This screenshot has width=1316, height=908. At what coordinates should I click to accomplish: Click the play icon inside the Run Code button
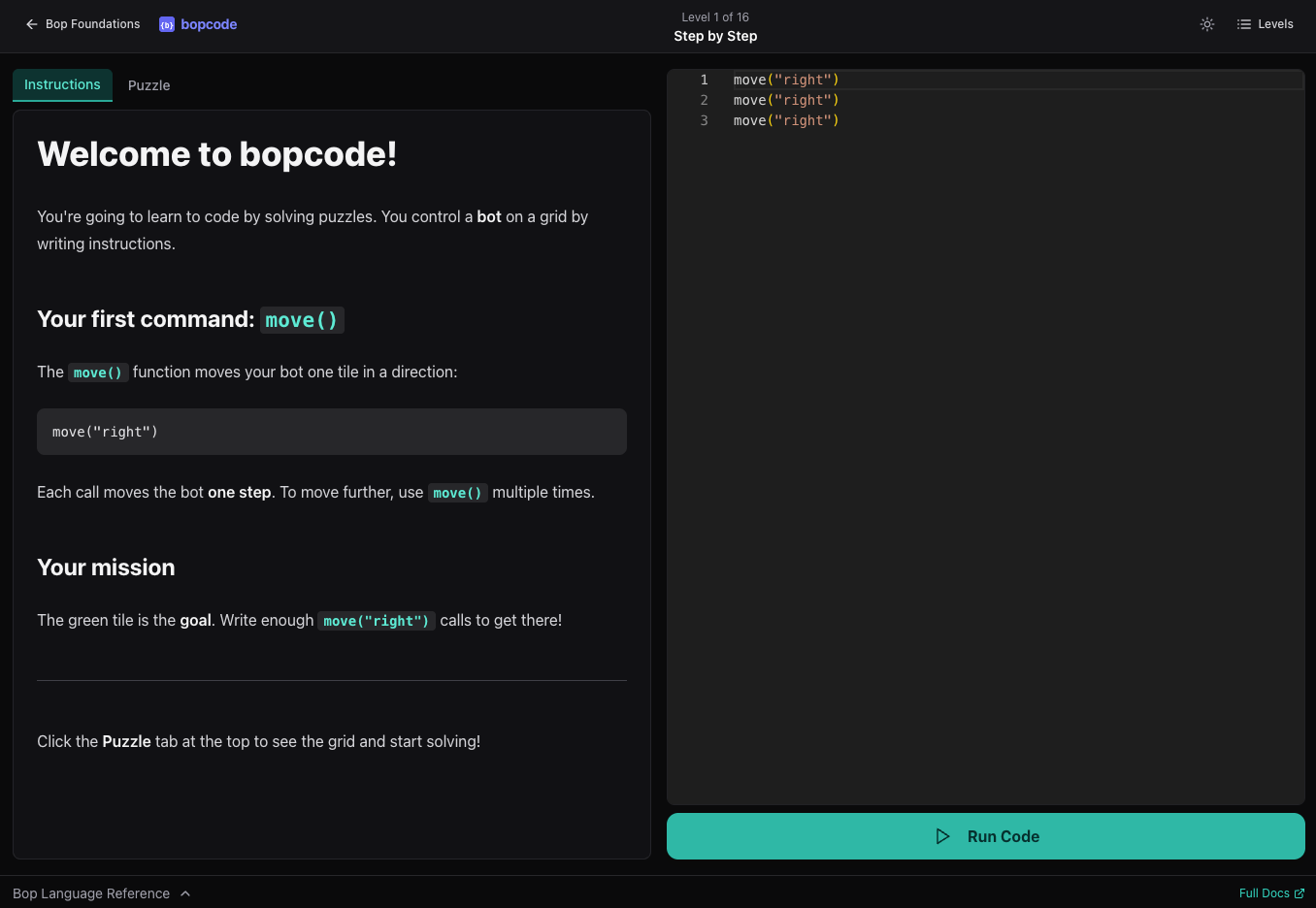pos(941,835)
